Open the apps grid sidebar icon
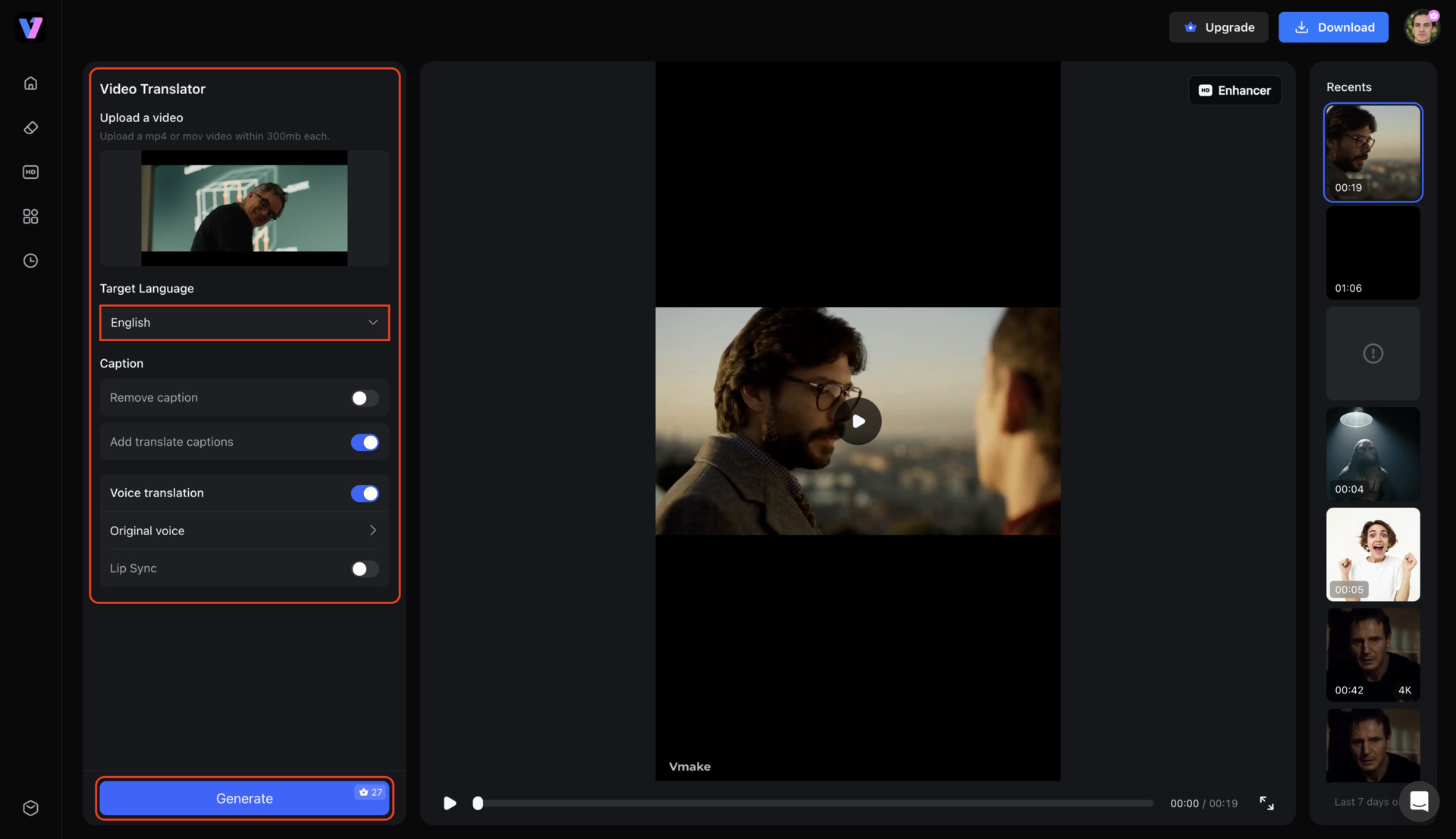This screenshot has width=1456, height=839. point(30,217)
